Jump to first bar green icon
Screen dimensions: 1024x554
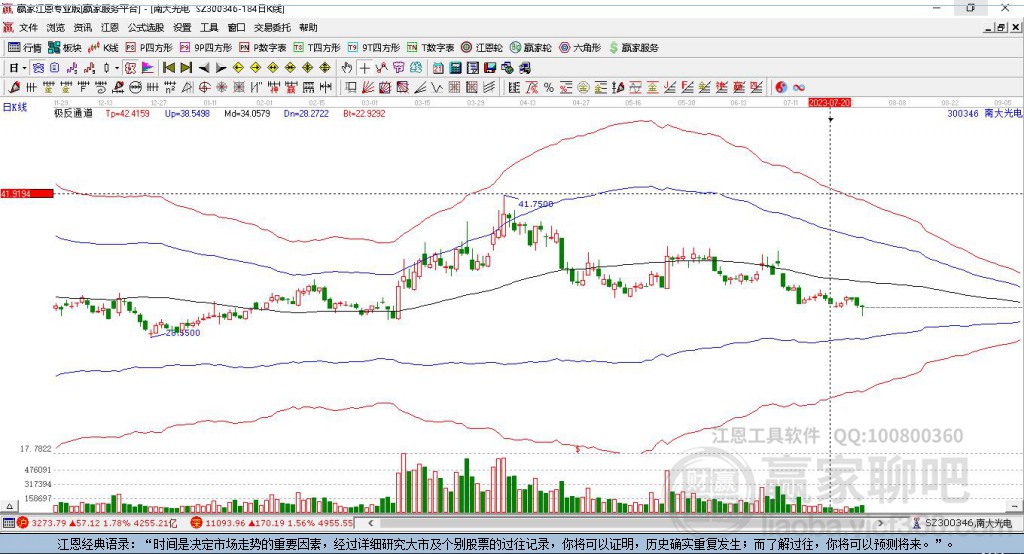168,68
